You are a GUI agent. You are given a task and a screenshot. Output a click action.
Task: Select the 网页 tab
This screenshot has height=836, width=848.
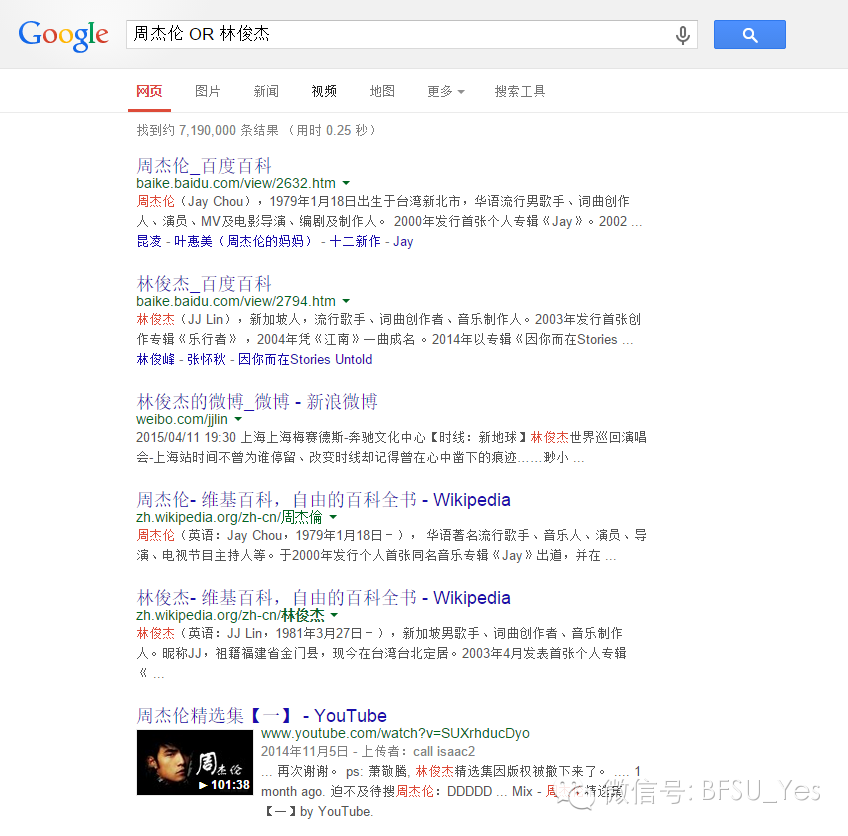coord(149,91)
